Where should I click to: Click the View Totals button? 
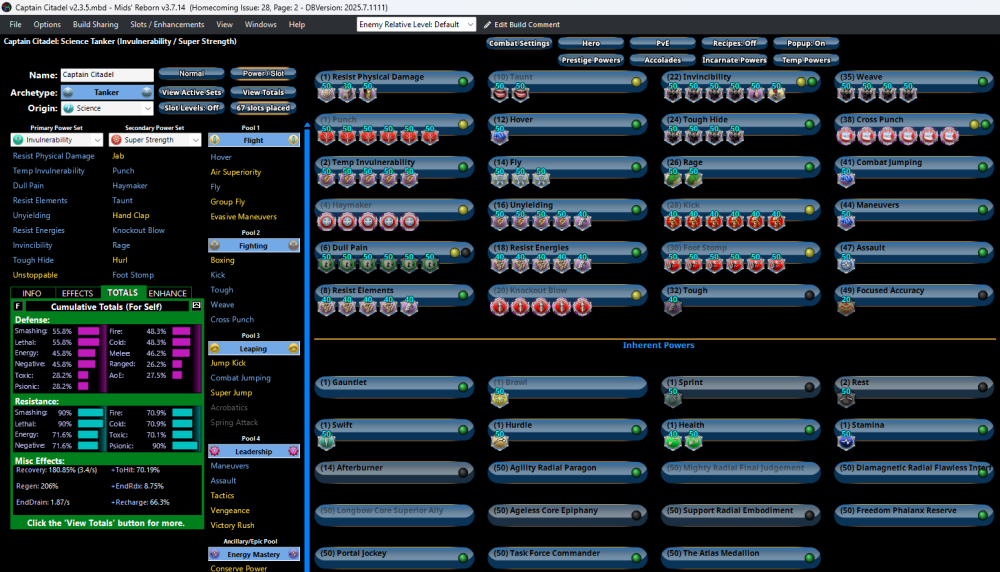264,92
